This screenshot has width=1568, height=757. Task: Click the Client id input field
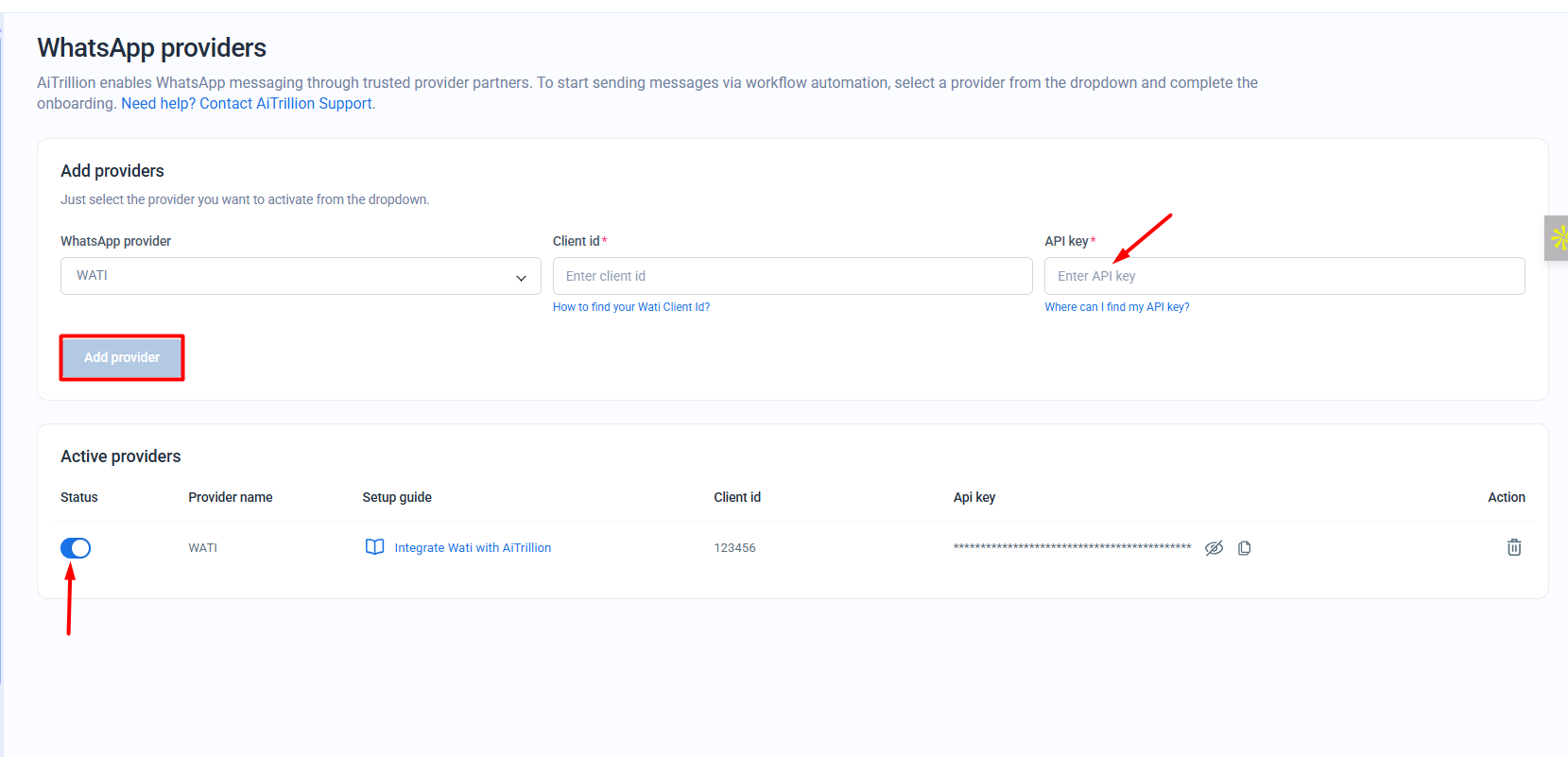[792, 276]
